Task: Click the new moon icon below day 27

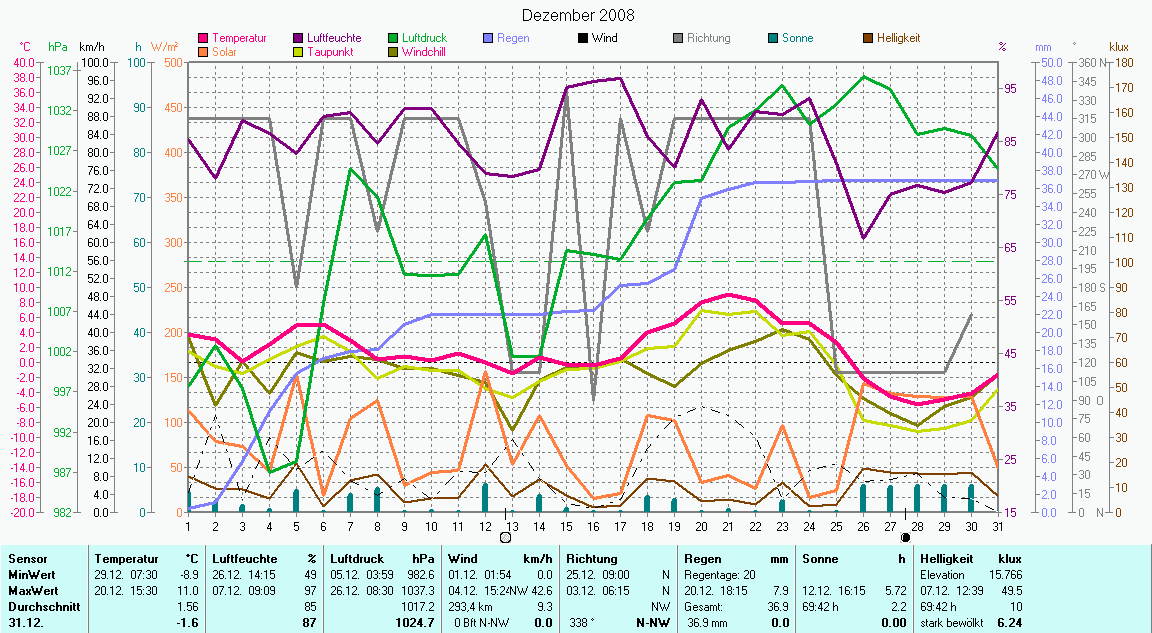Action: pos(905,537)
